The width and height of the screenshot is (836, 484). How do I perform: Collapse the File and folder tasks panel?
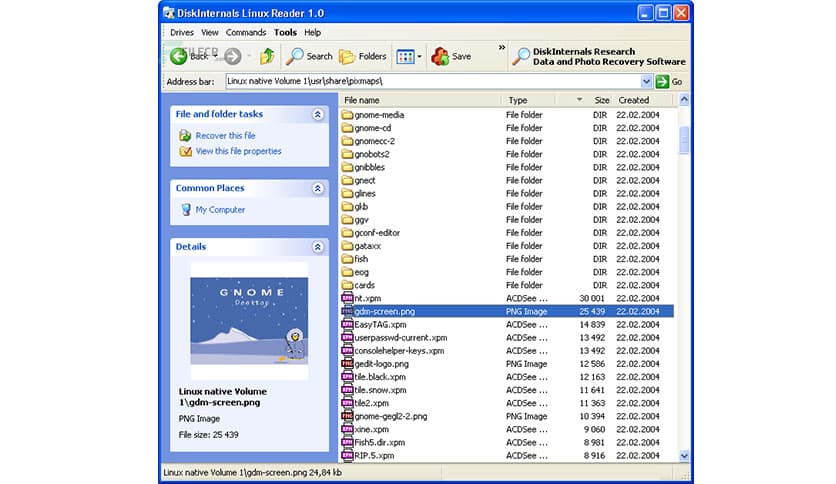click(318, 114)
